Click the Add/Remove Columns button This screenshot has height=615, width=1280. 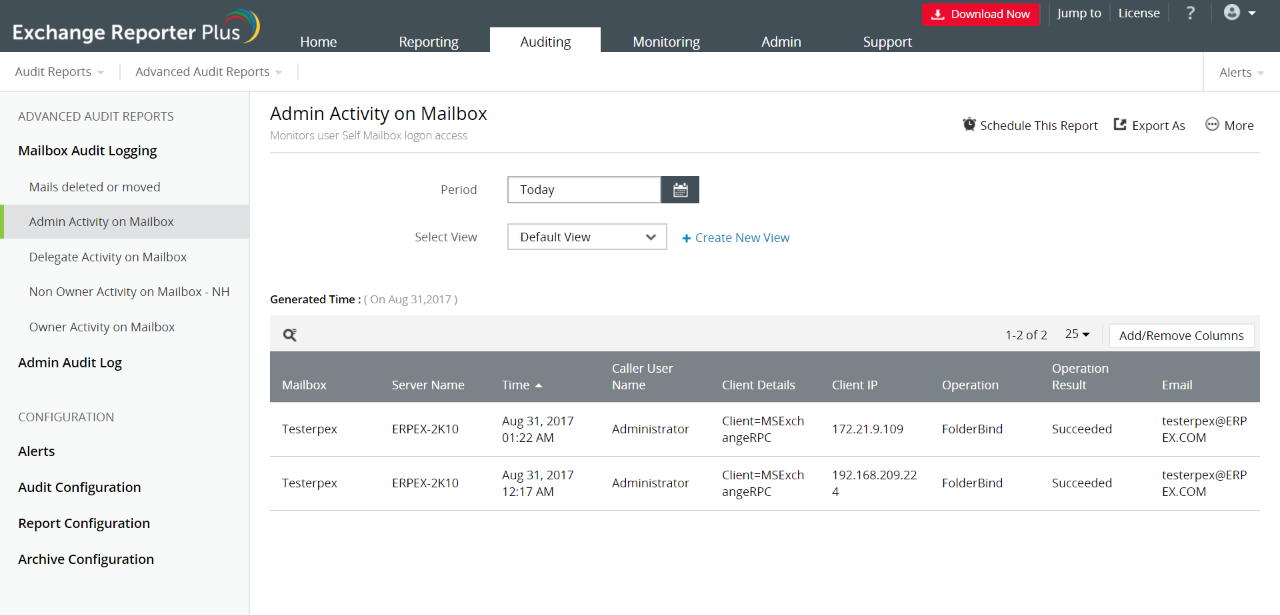click(x=1181, y=336)
